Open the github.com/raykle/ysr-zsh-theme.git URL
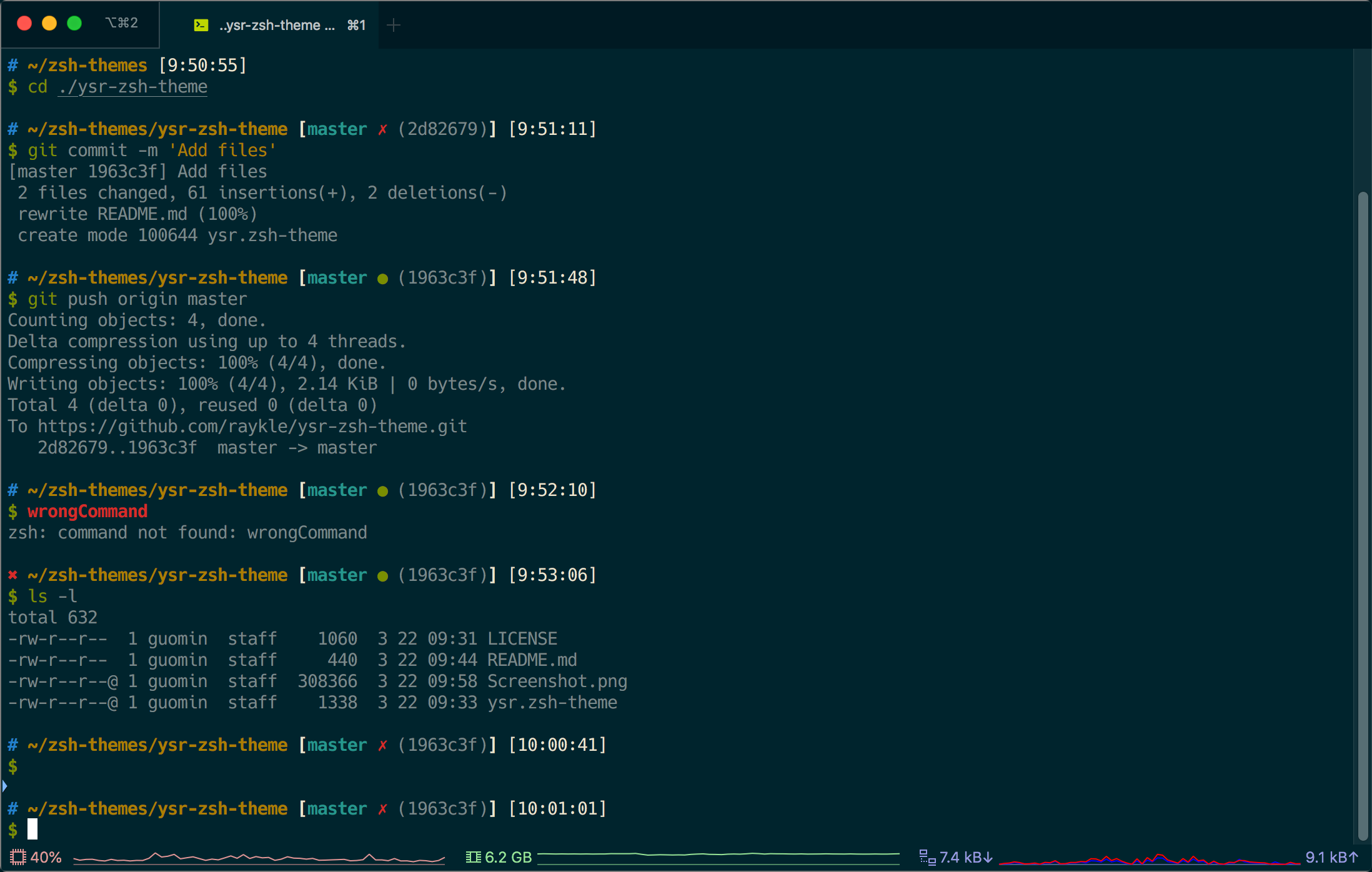Viewport: 1372px width, 872px height. coord(252,427)
